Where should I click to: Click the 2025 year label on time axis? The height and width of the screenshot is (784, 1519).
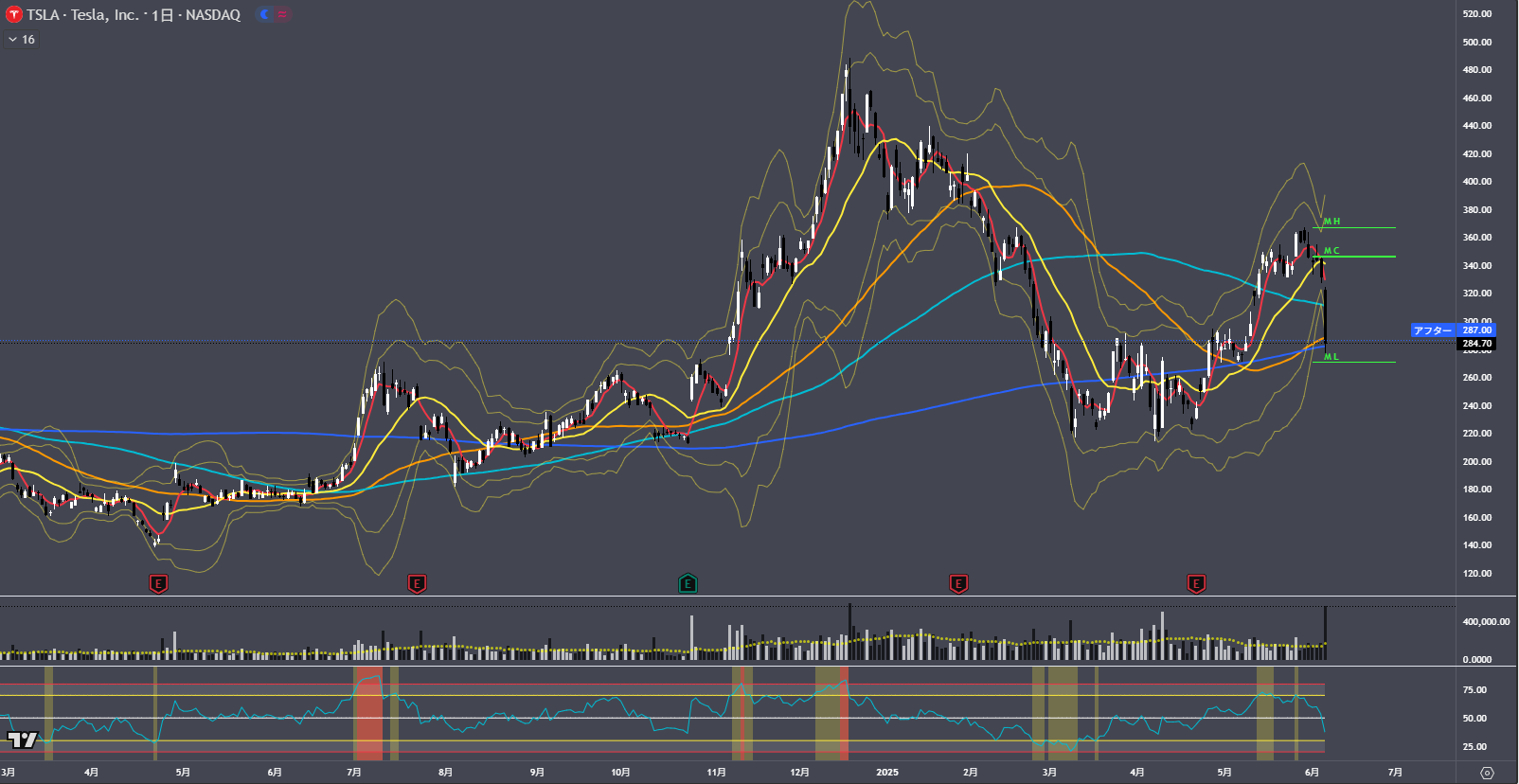click(x=887, y=773)
